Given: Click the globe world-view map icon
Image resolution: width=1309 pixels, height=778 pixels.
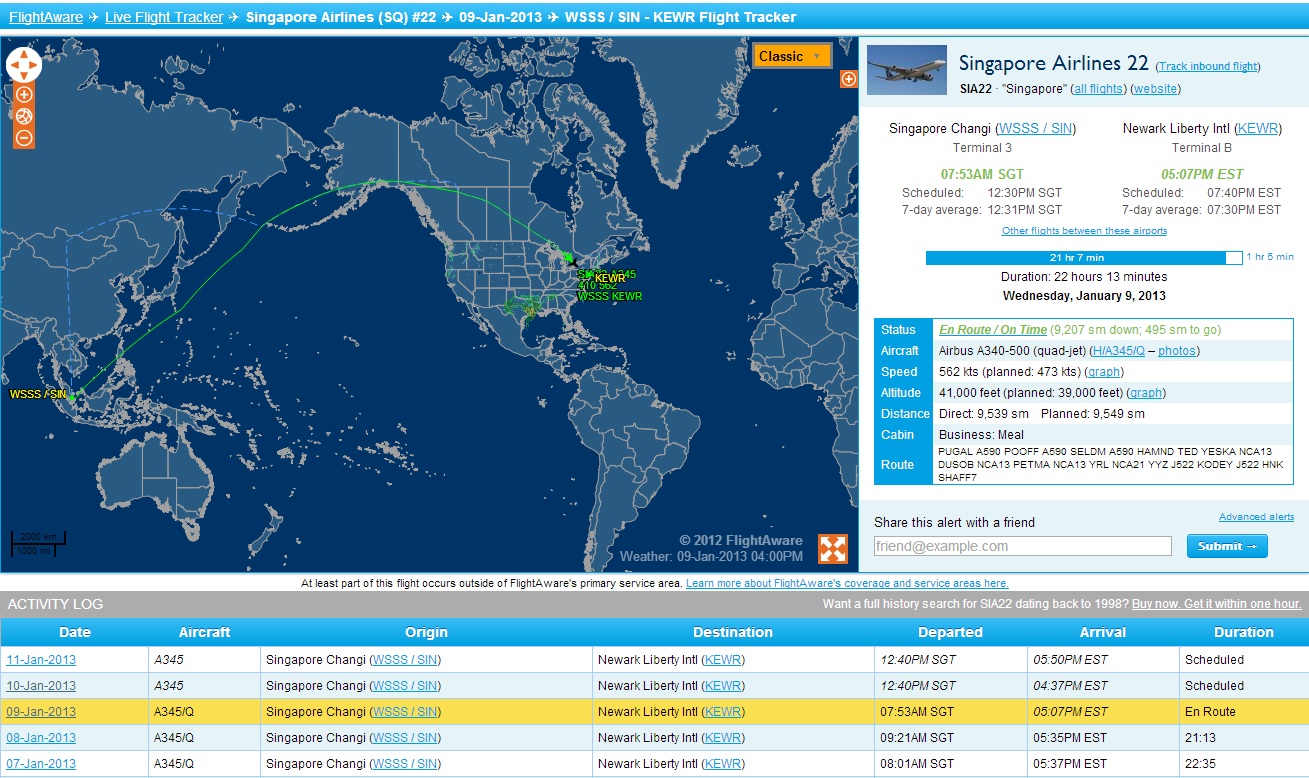Looking at the screenshot, I should coord(24,117).
